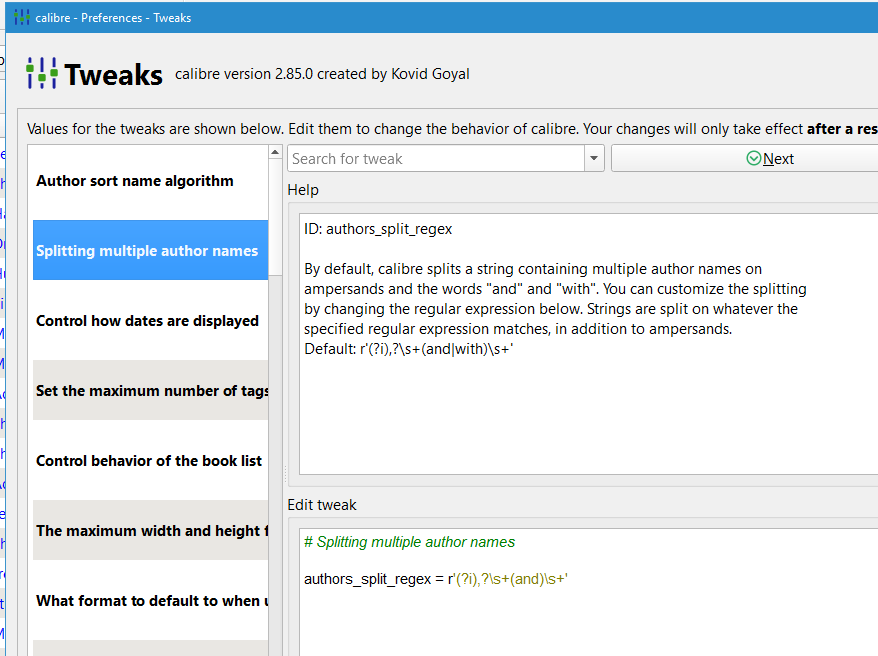Click the ID: authors_split_regex line in Help
The width and height of the screenshot is (878, 656).
click(378, 229)
